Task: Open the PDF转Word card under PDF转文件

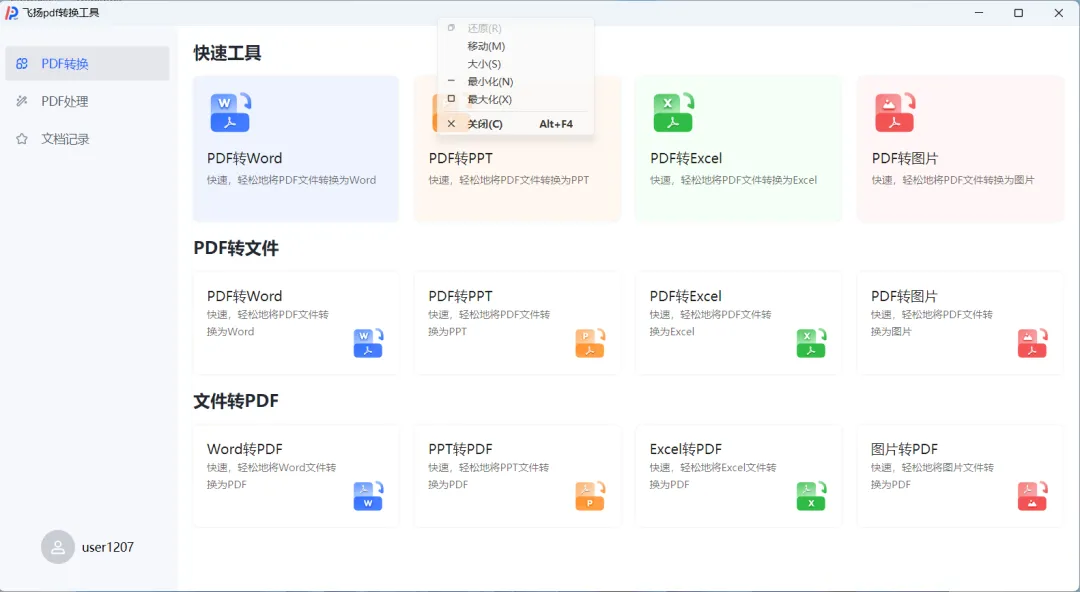Action: (295, 322)
